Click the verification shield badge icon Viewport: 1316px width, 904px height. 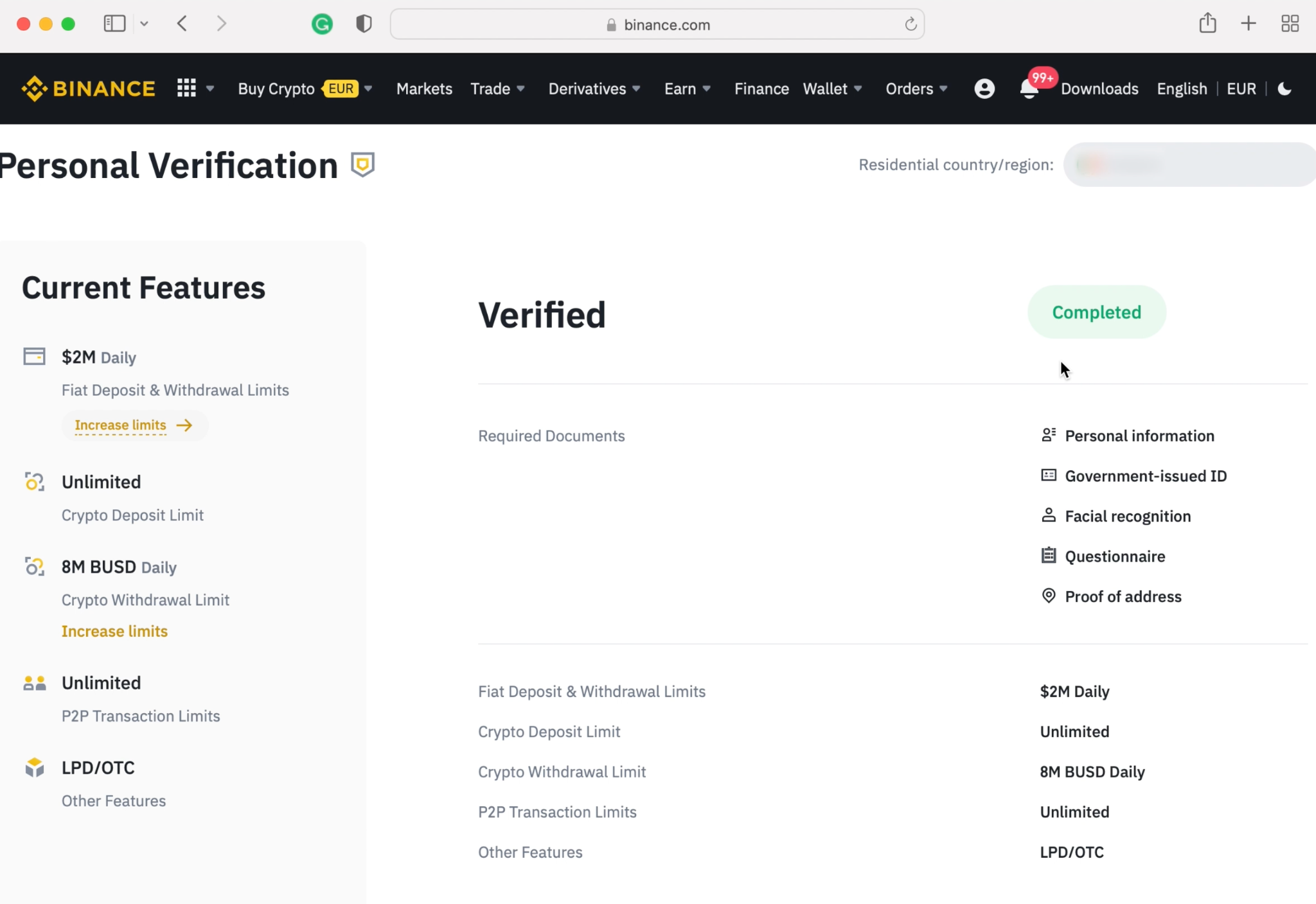[x=362, y=164]
